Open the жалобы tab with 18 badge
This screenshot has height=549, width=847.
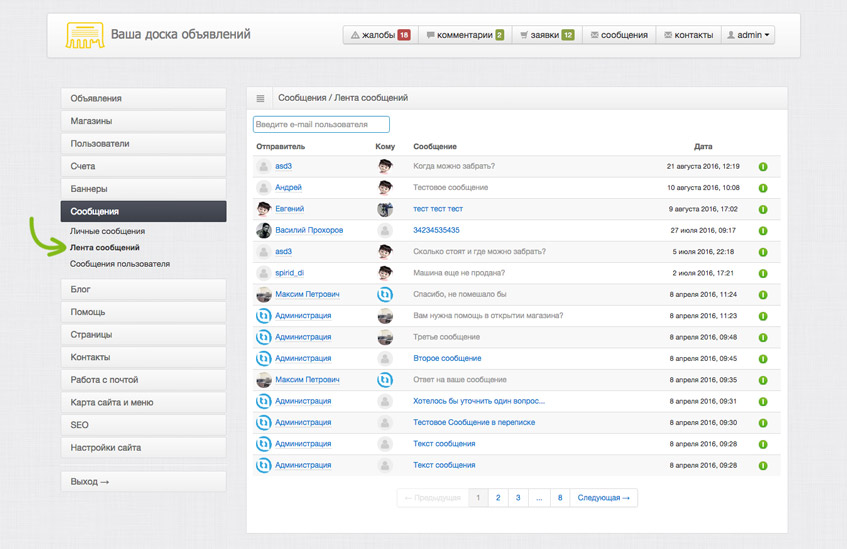tap(381, 35)
